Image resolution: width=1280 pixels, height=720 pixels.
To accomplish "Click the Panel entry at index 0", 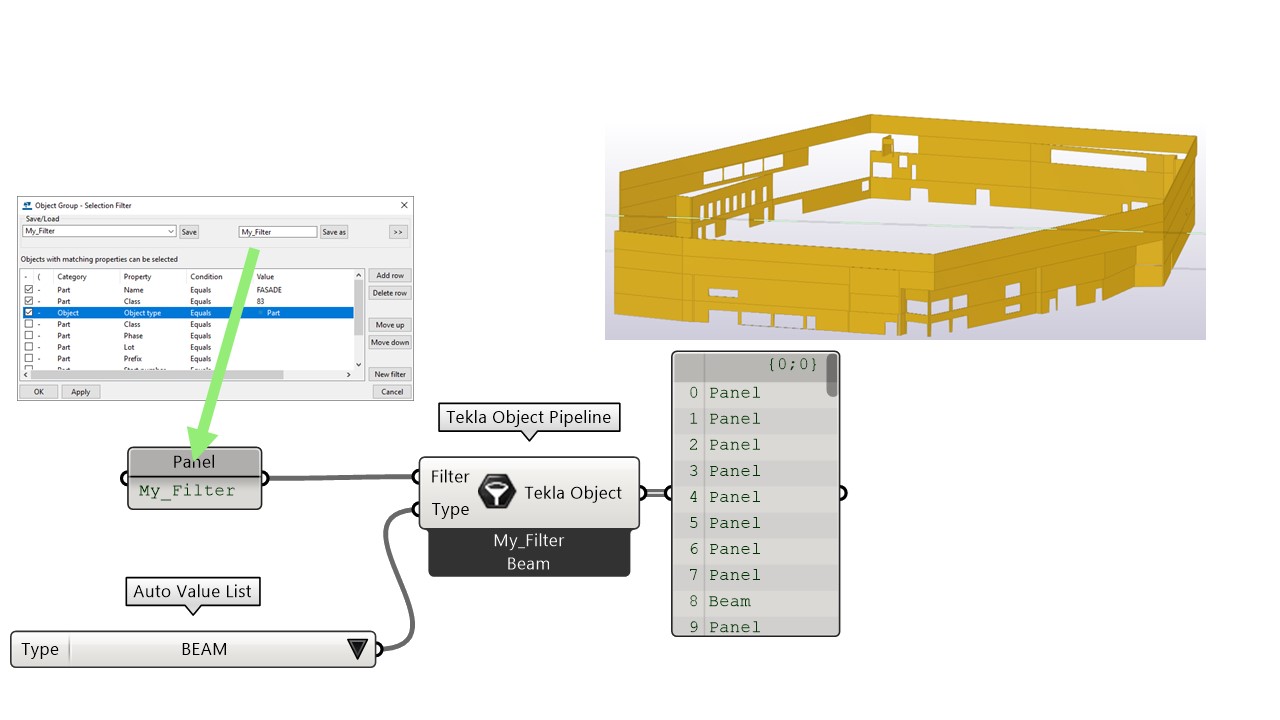I will coord(735,393).
